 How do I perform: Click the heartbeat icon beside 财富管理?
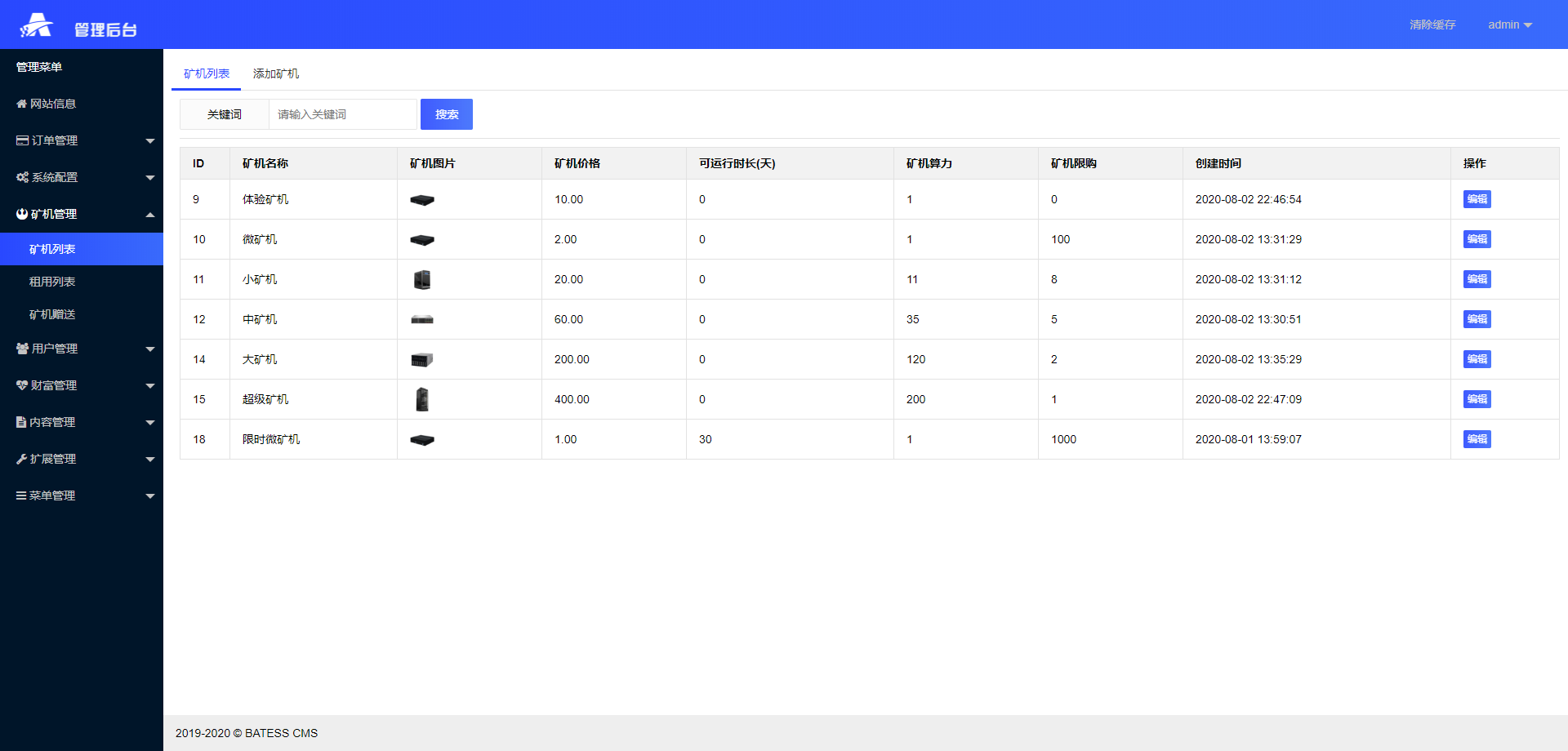click(22, 385)
